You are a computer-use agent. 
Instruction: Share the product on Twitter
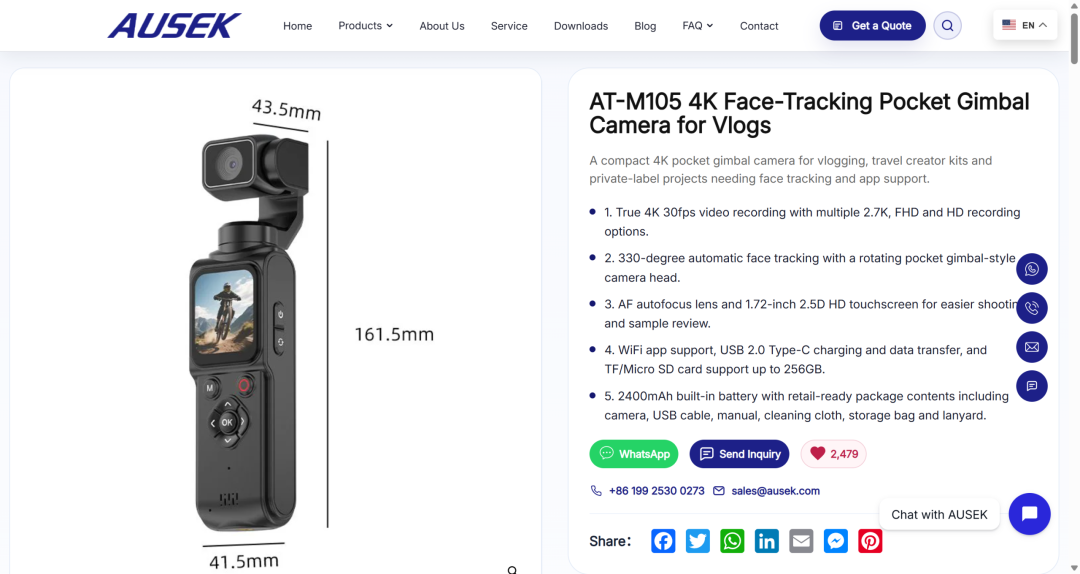pyautogui.click(x=698, y=541)
